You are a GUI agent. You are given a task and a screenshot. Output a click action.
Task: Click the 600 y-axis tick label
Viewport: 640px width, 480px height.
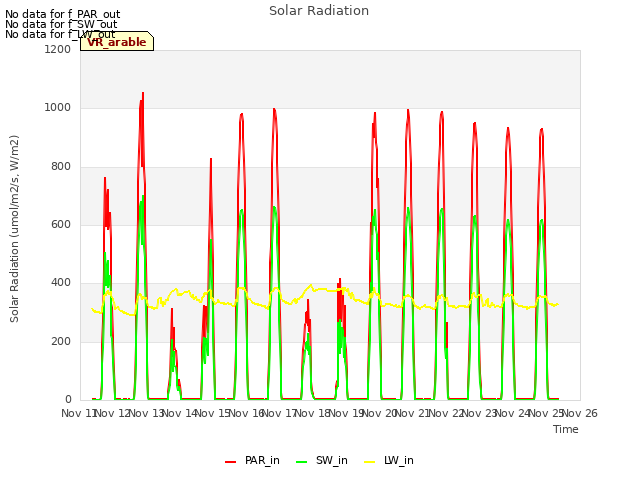pos(61,224)
